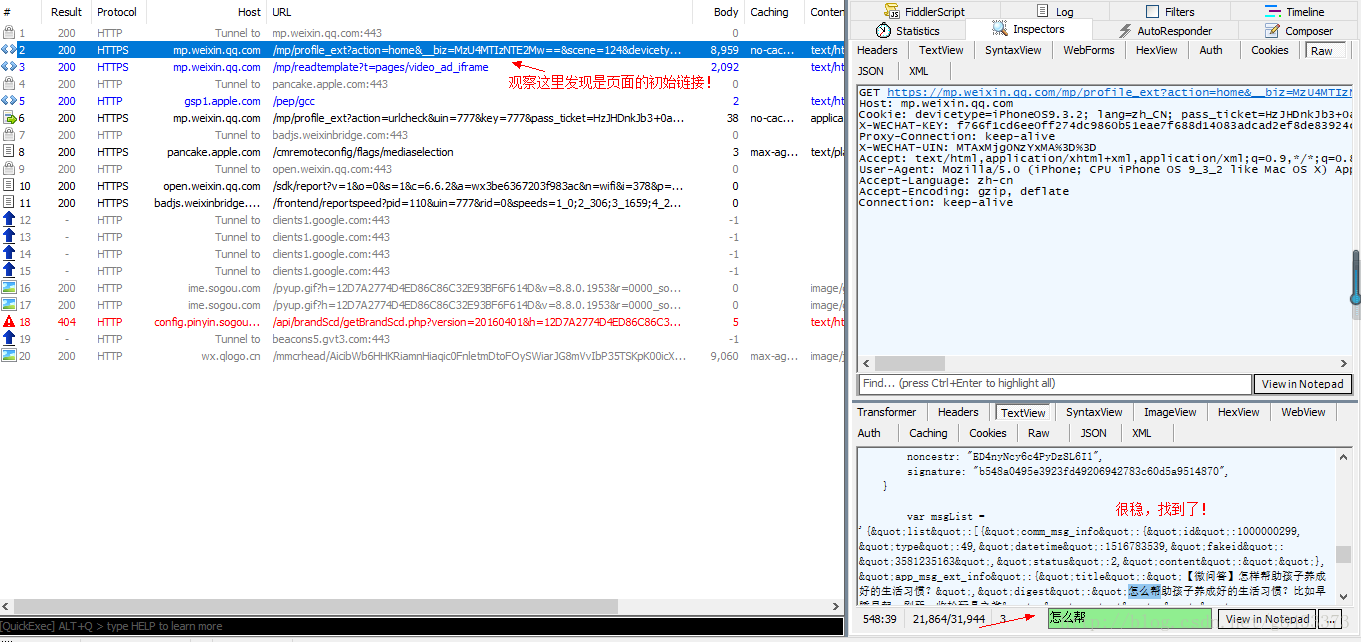
Task: Click the Log tab page icon
Action: 1043,12
